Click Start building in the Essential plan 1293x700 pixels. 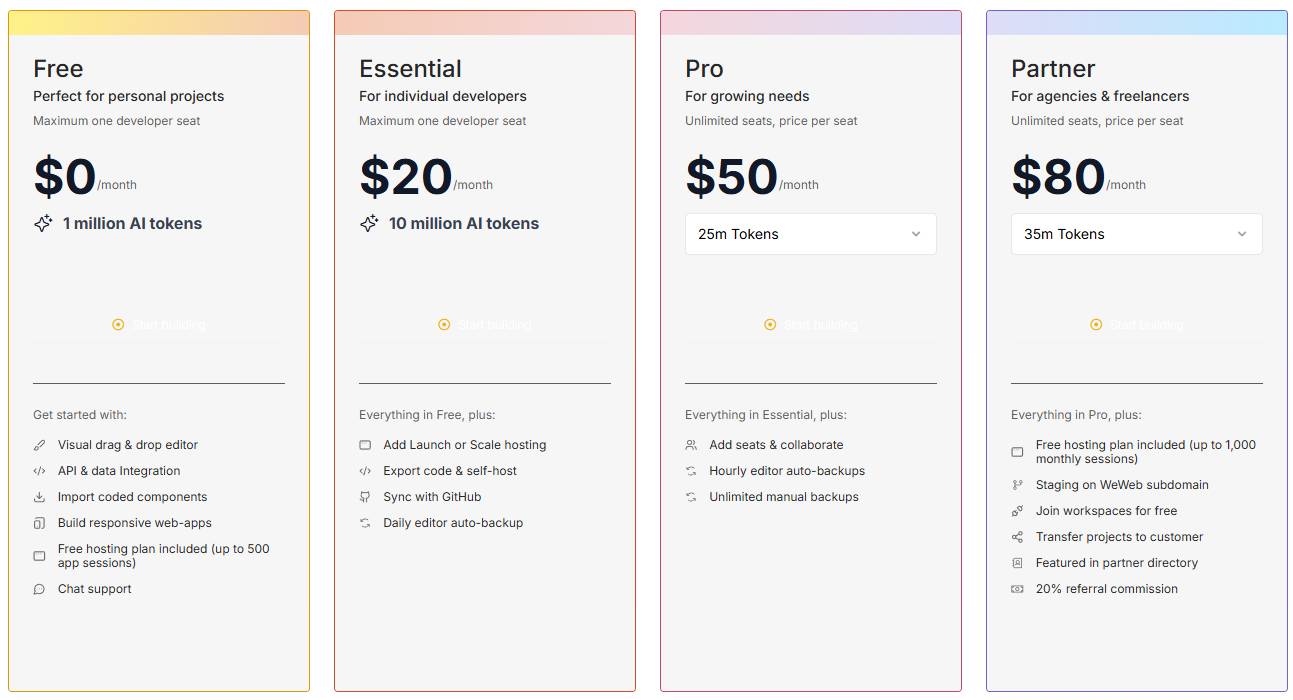[484, 324]
